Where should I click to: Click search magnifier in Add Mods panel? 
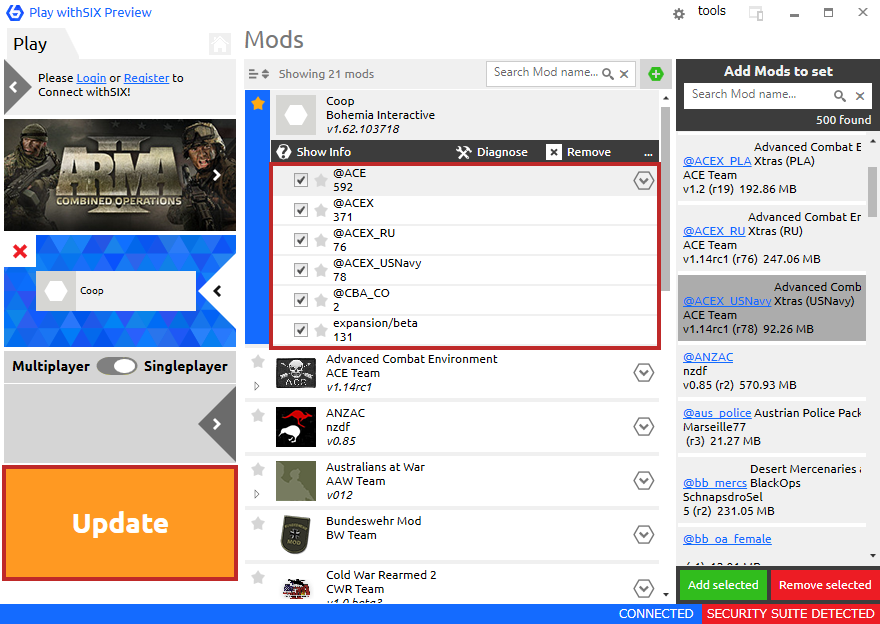click(x=840, y=96)
